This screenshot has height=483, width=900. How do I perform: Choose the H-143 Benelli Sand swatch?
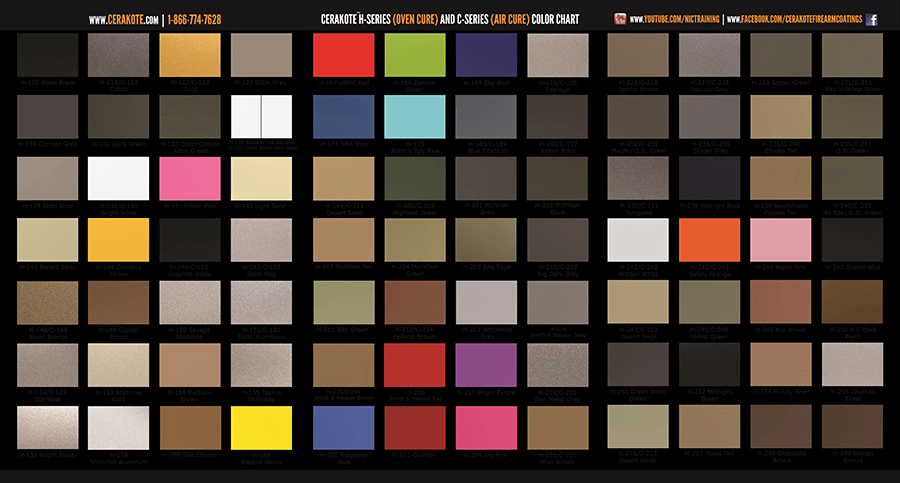point(48,240)
